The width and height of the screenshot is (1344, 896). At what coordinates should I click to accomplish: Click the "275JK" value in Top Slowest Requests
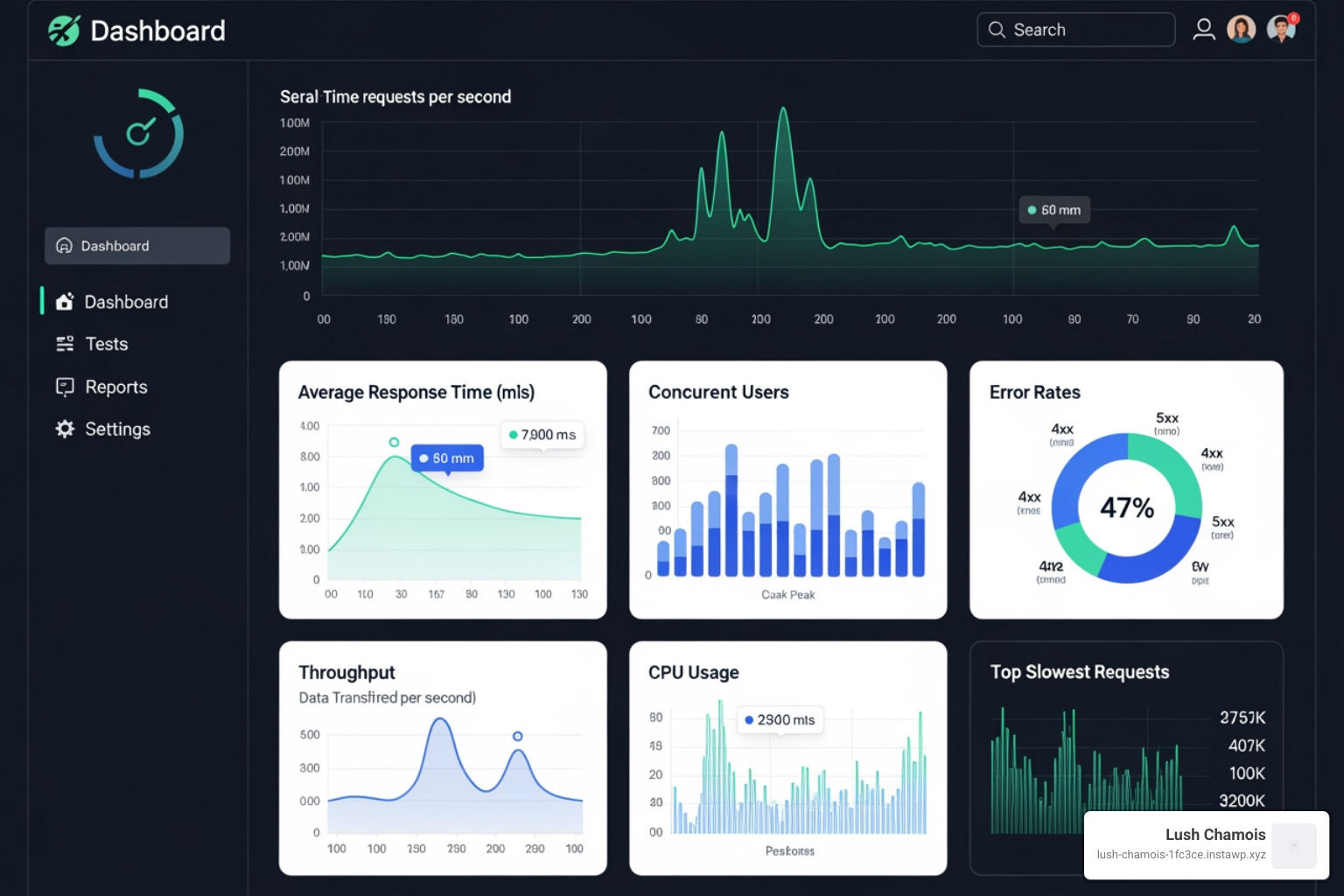tap(1242, 717)
